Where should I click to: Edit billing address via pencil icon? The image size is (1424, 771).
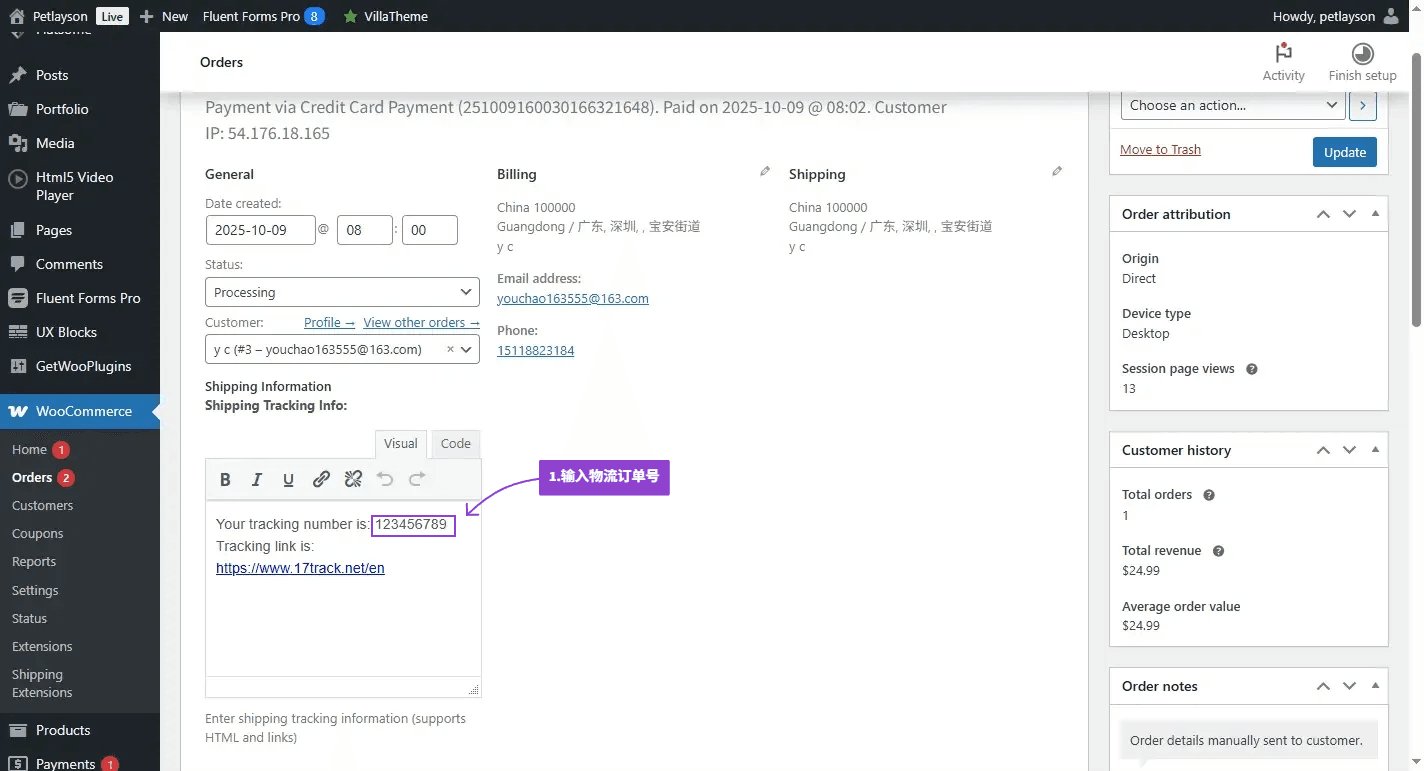coord(765,172)
